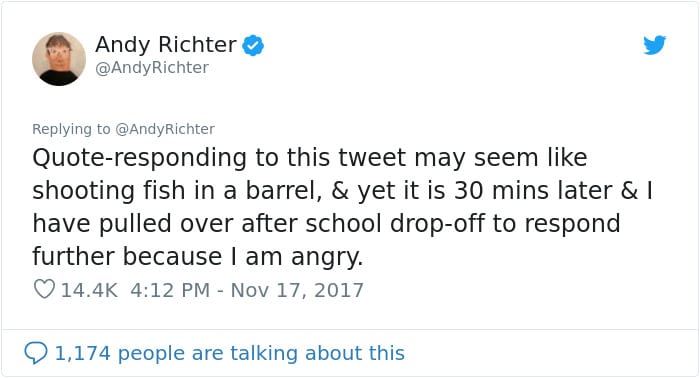Click the @AndyRichter handle below the name
Screen dimensions: 700x378
click(x=152, y=68)
